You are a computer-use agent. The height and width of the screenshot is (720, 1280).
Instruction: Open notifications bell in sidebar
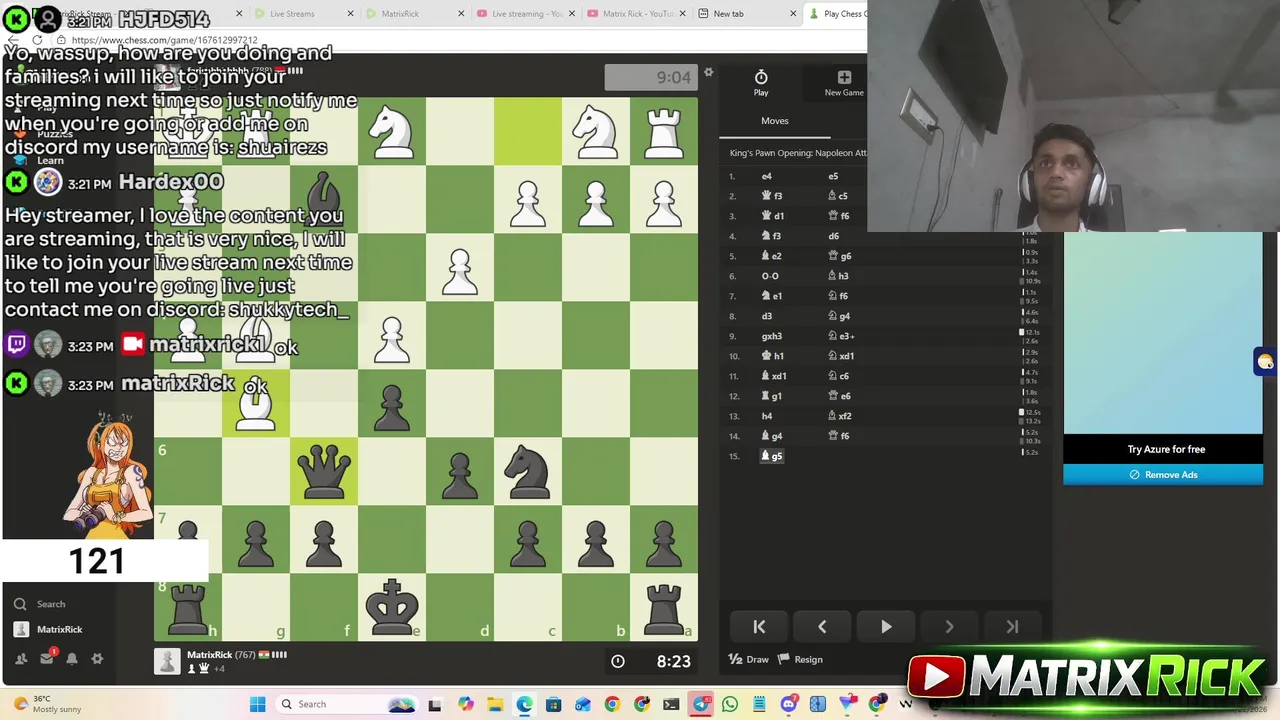pyautogui.click(x=72, y=658)
